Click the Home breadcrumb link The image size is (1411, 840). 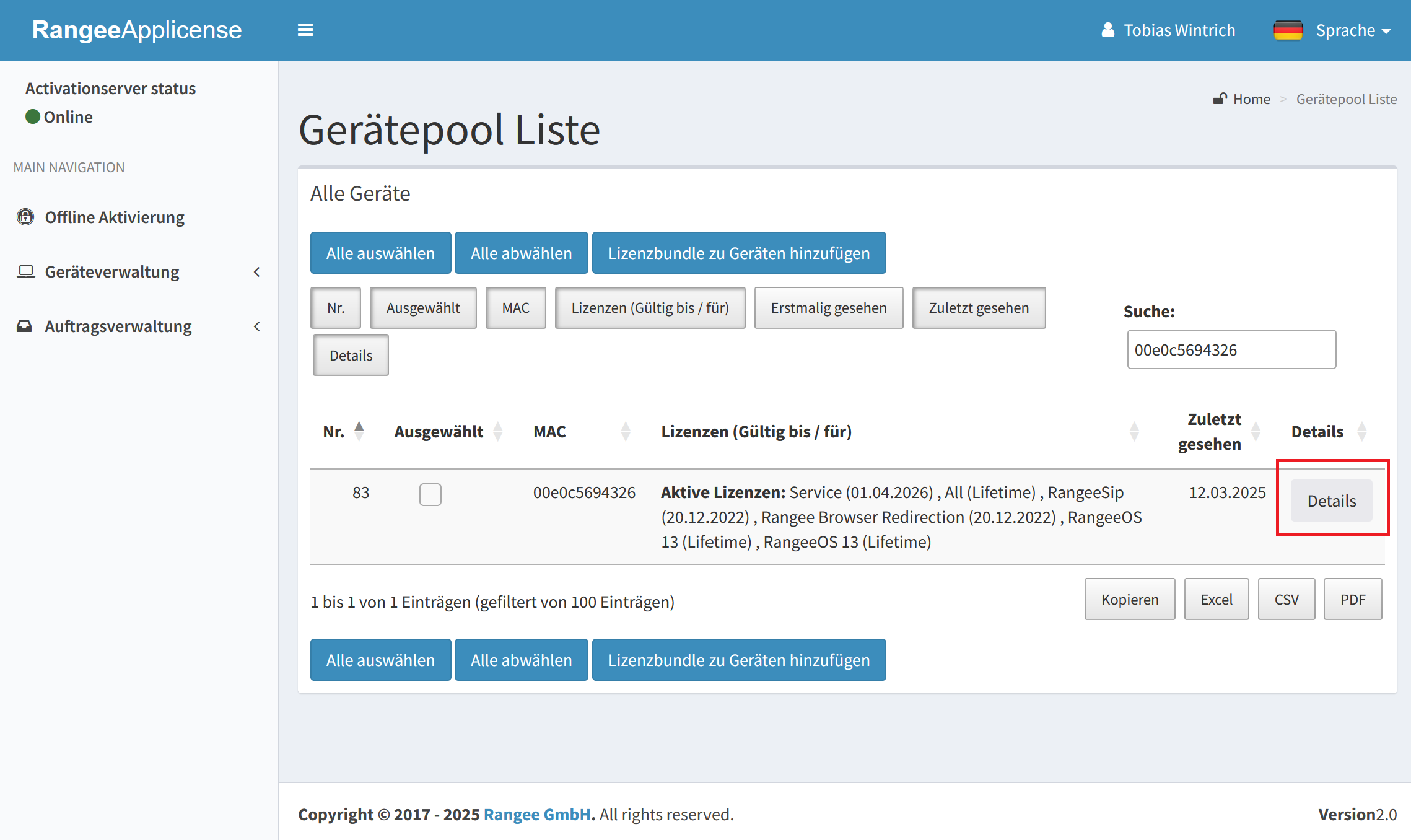coord(1251,99)
